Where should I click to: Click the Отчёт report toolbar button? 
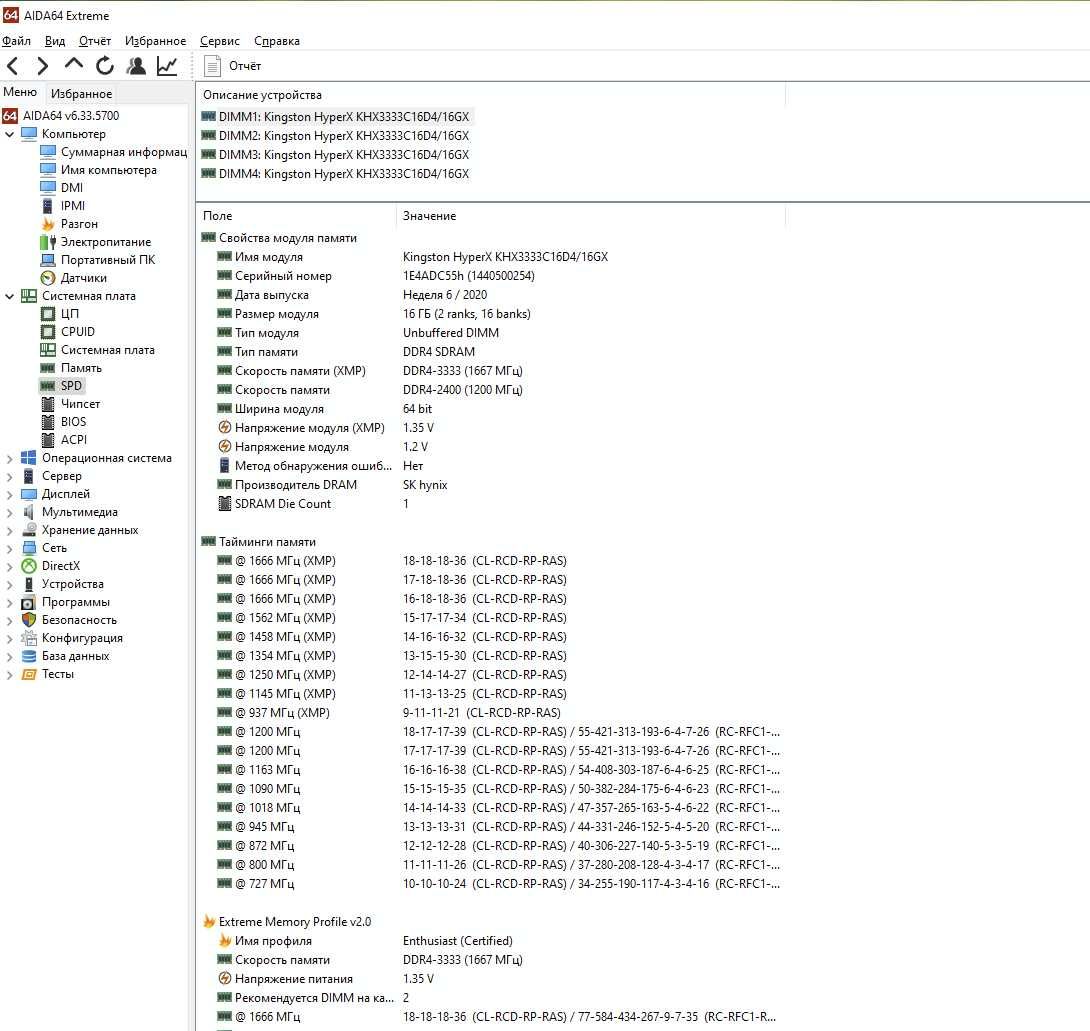click(233, 66)
